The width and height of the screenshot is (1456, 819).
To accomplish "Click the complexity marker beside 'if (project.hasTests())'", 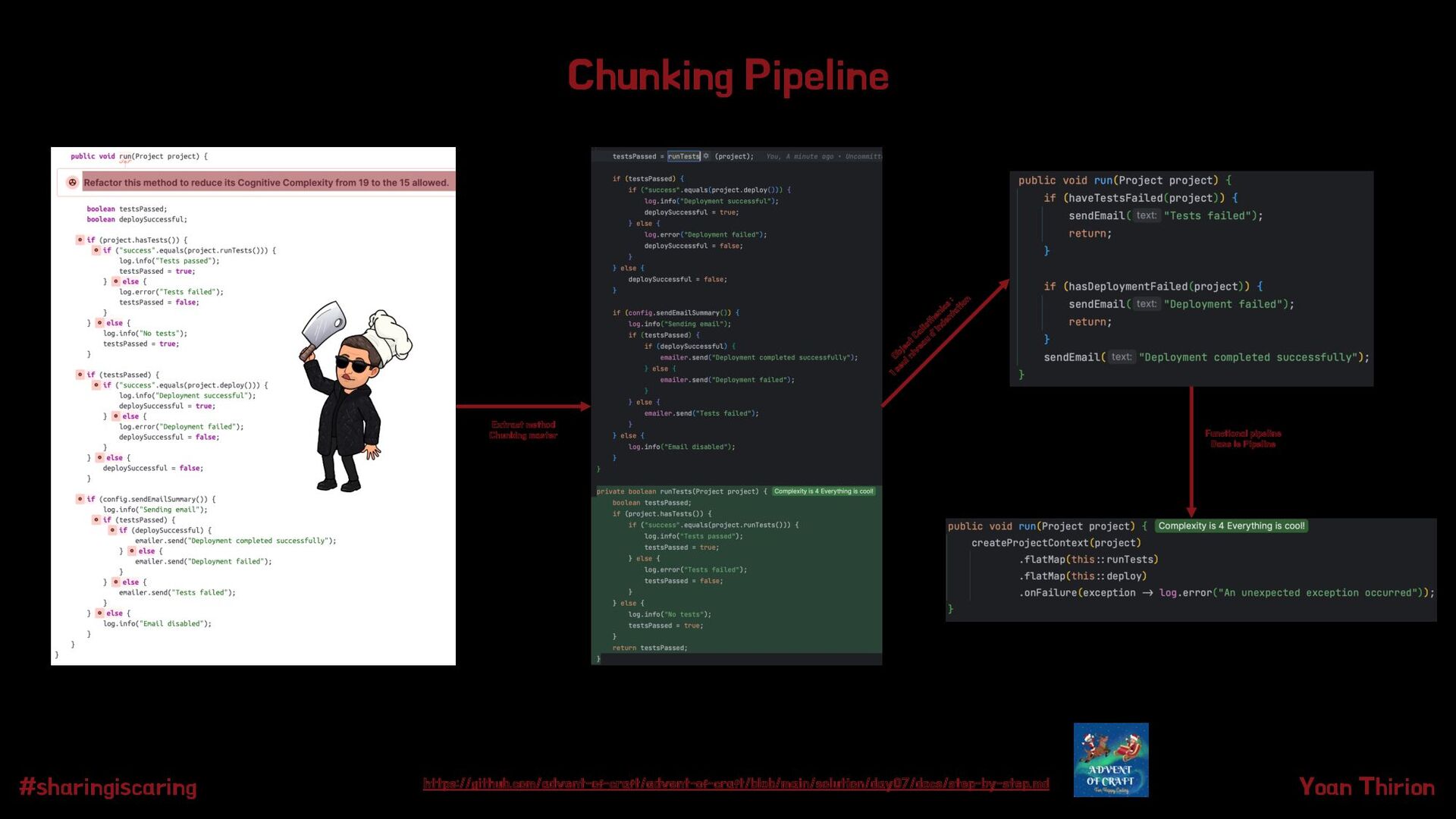I will (x=80, y=240).
